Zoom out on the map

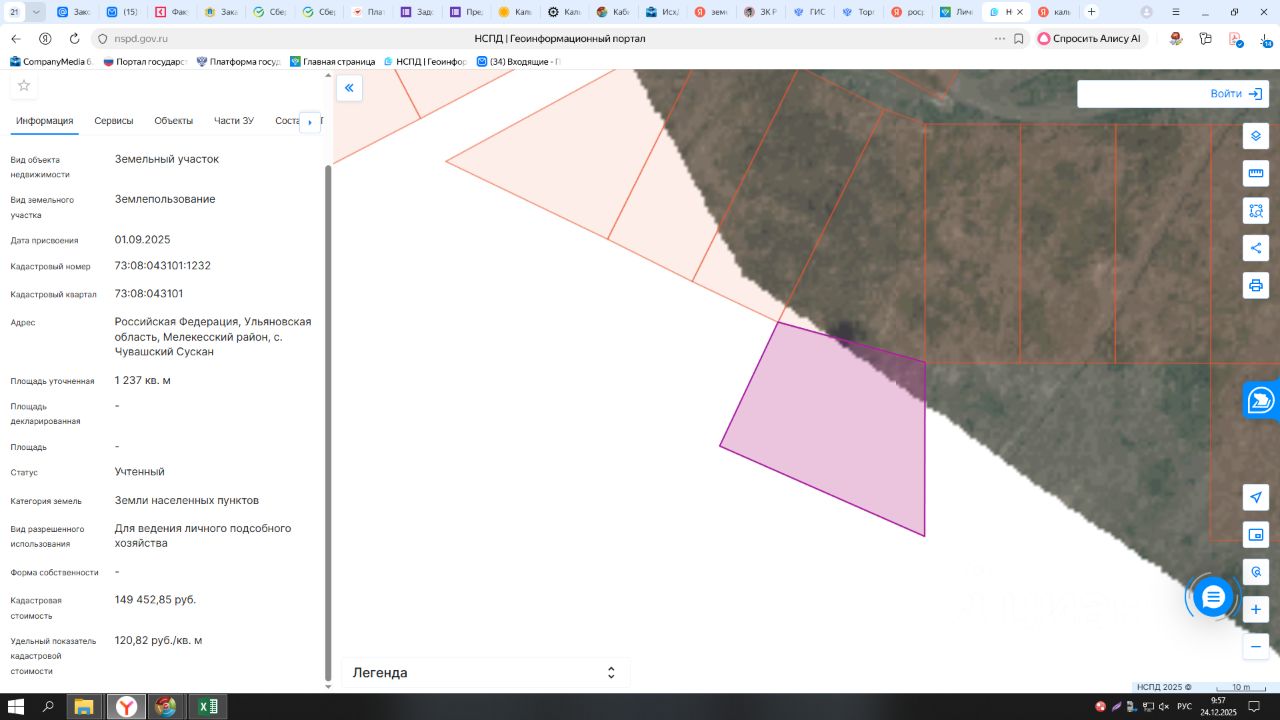tap(1256, 646)
